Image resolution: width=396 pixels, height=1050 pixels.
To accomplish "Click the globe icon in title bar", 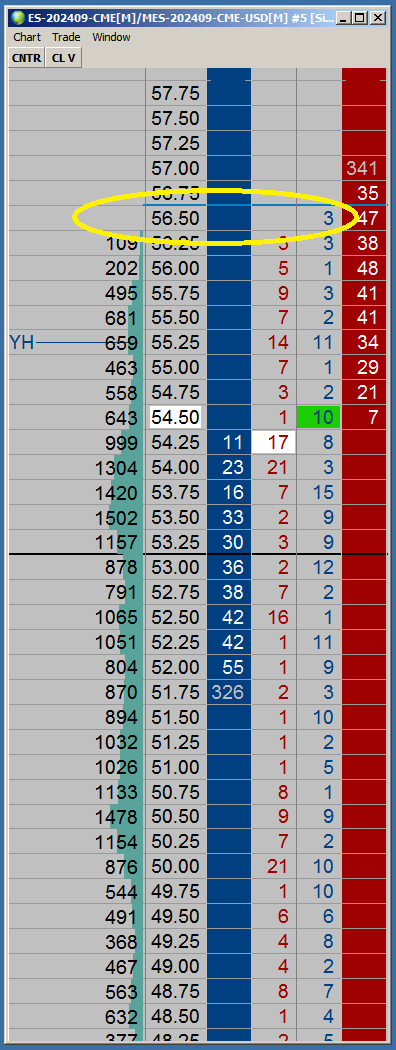I will pos(19,18).
